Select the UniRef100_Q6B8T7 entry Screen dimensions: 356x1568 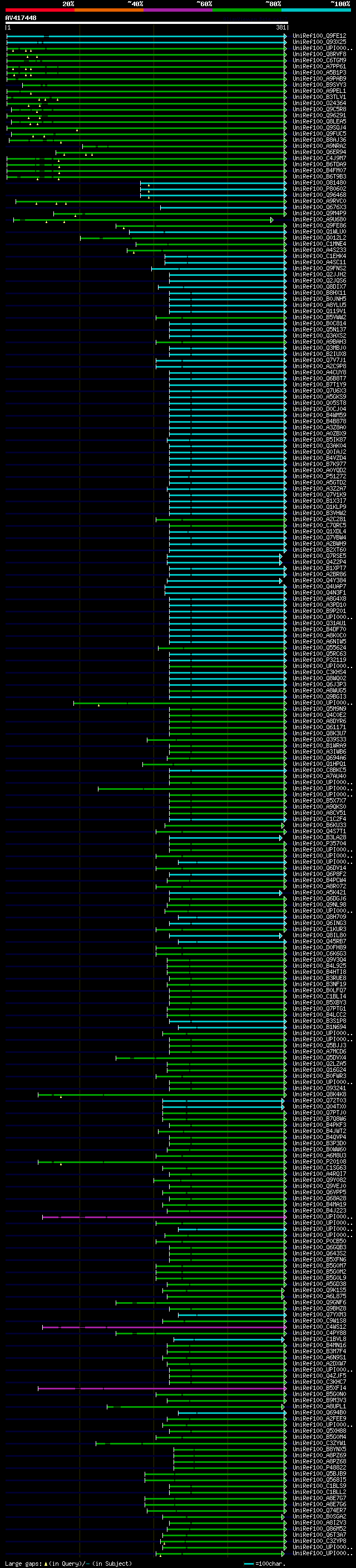tap(319, 379)
